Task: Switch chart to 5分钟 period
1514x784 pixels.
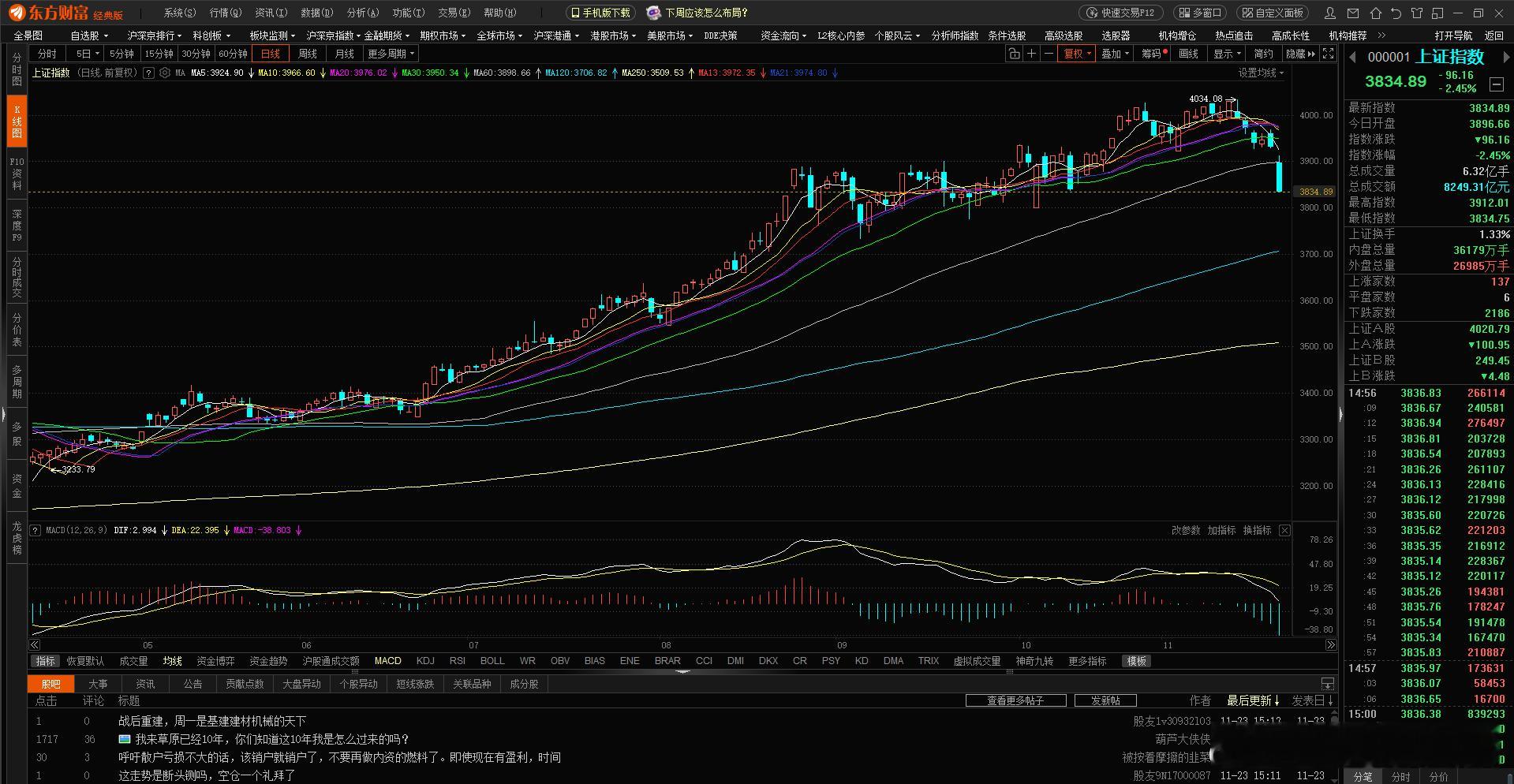Action: point(121,54)
